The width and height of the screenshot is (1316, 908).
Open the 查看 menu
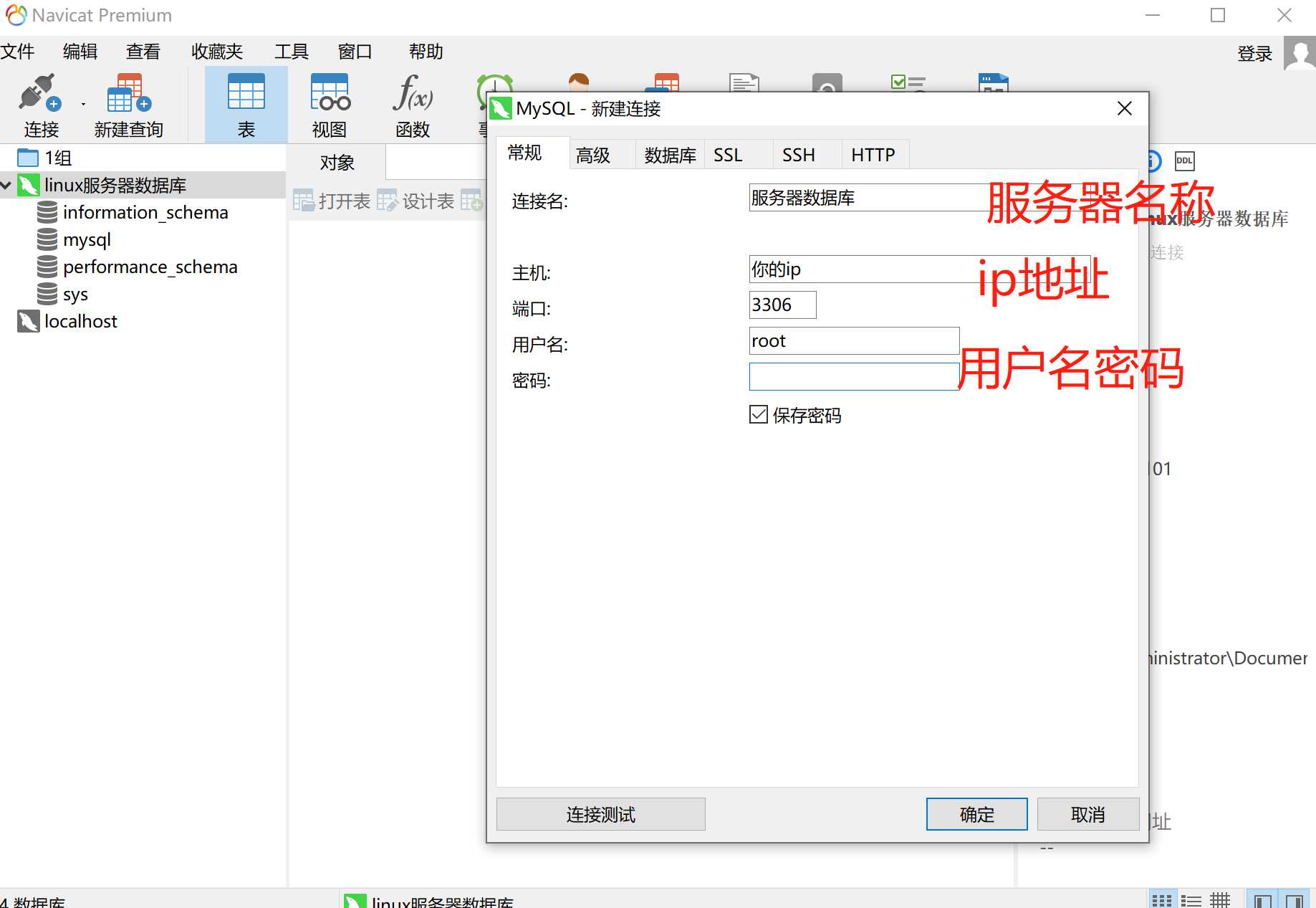(x=143, y=52)
